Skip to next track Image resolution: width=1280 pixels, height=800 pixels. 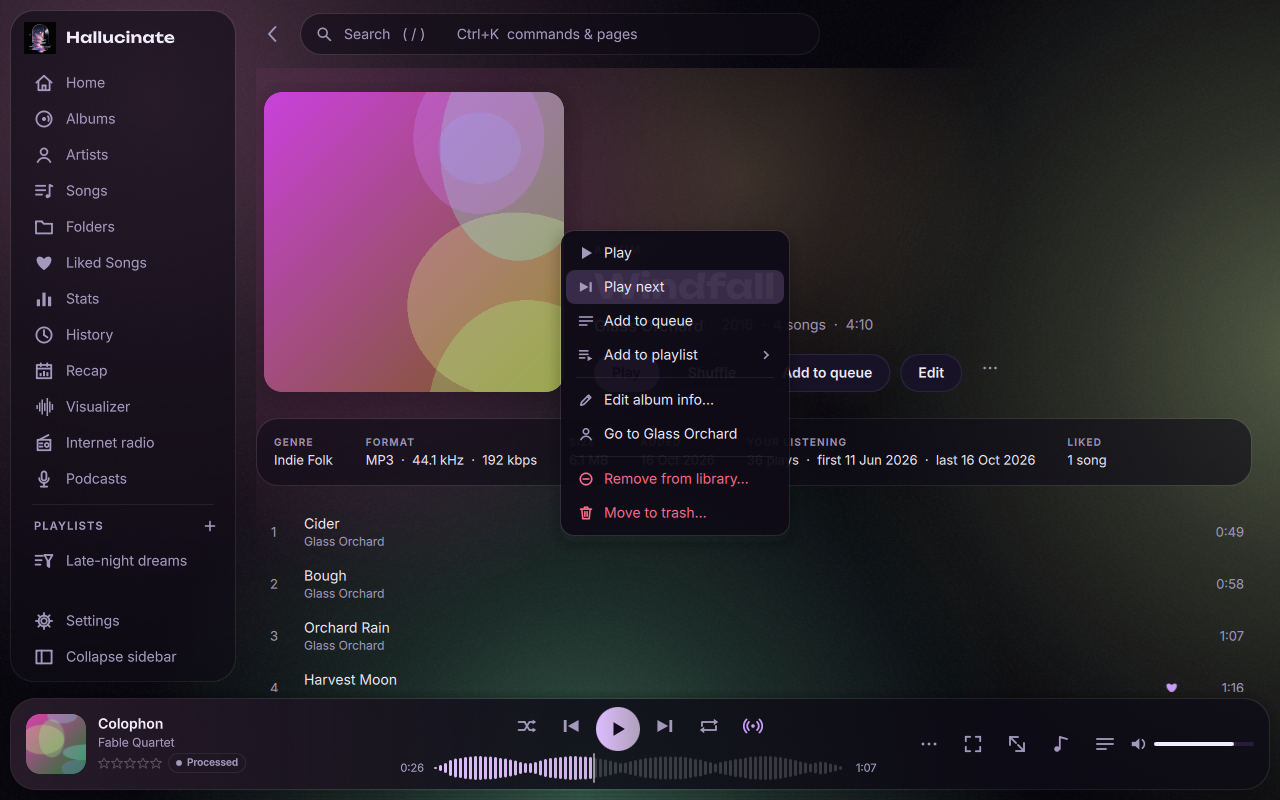(665, 726)
